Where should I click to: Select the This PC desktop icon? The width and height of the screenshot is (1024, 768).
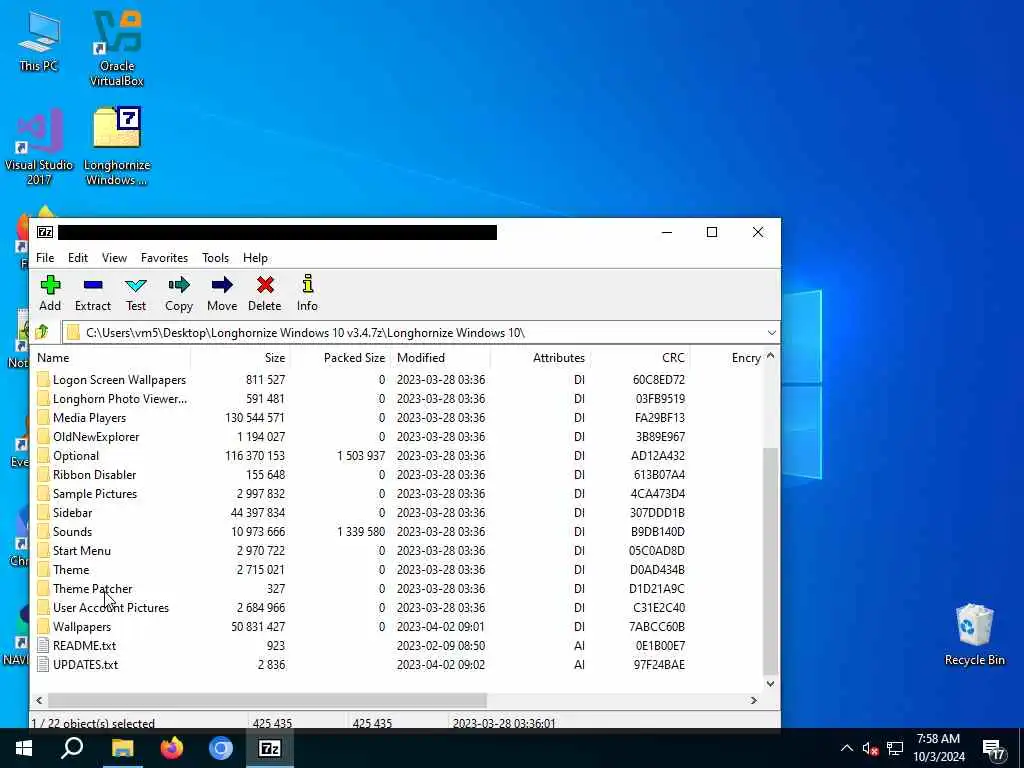[x=39, y=41]
